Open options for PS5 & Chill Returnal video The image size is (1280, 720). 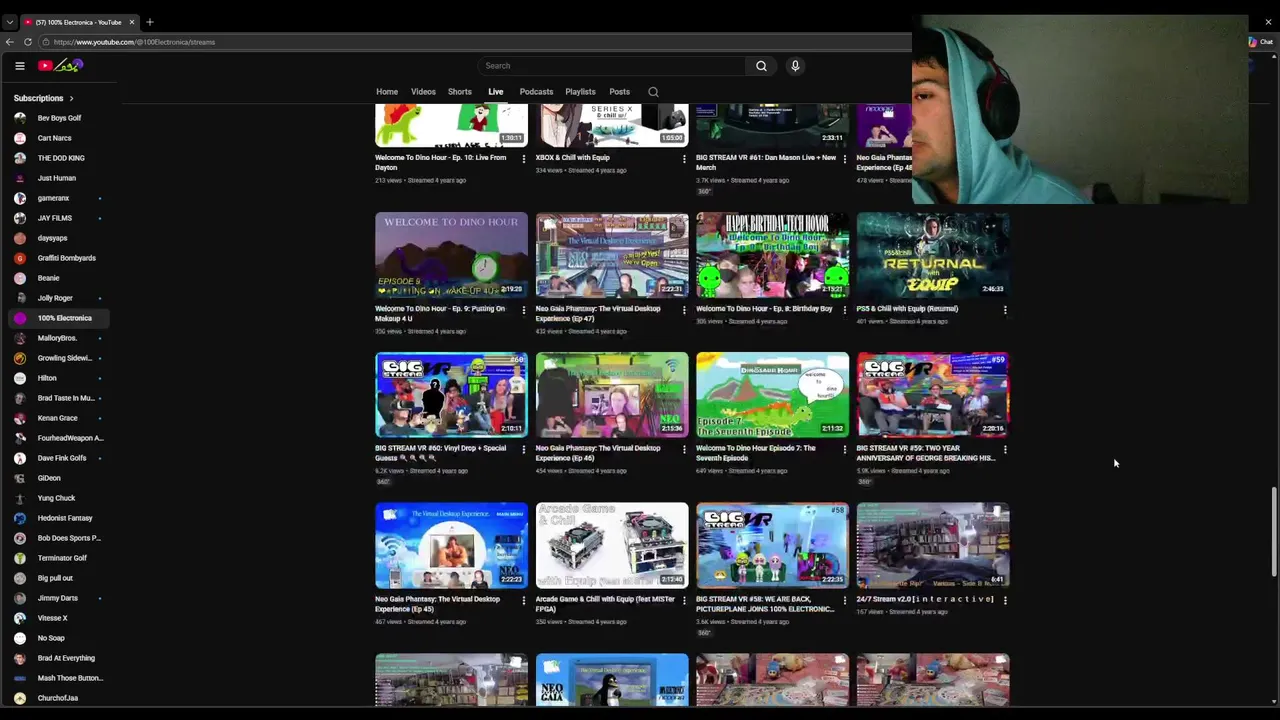1005,310
